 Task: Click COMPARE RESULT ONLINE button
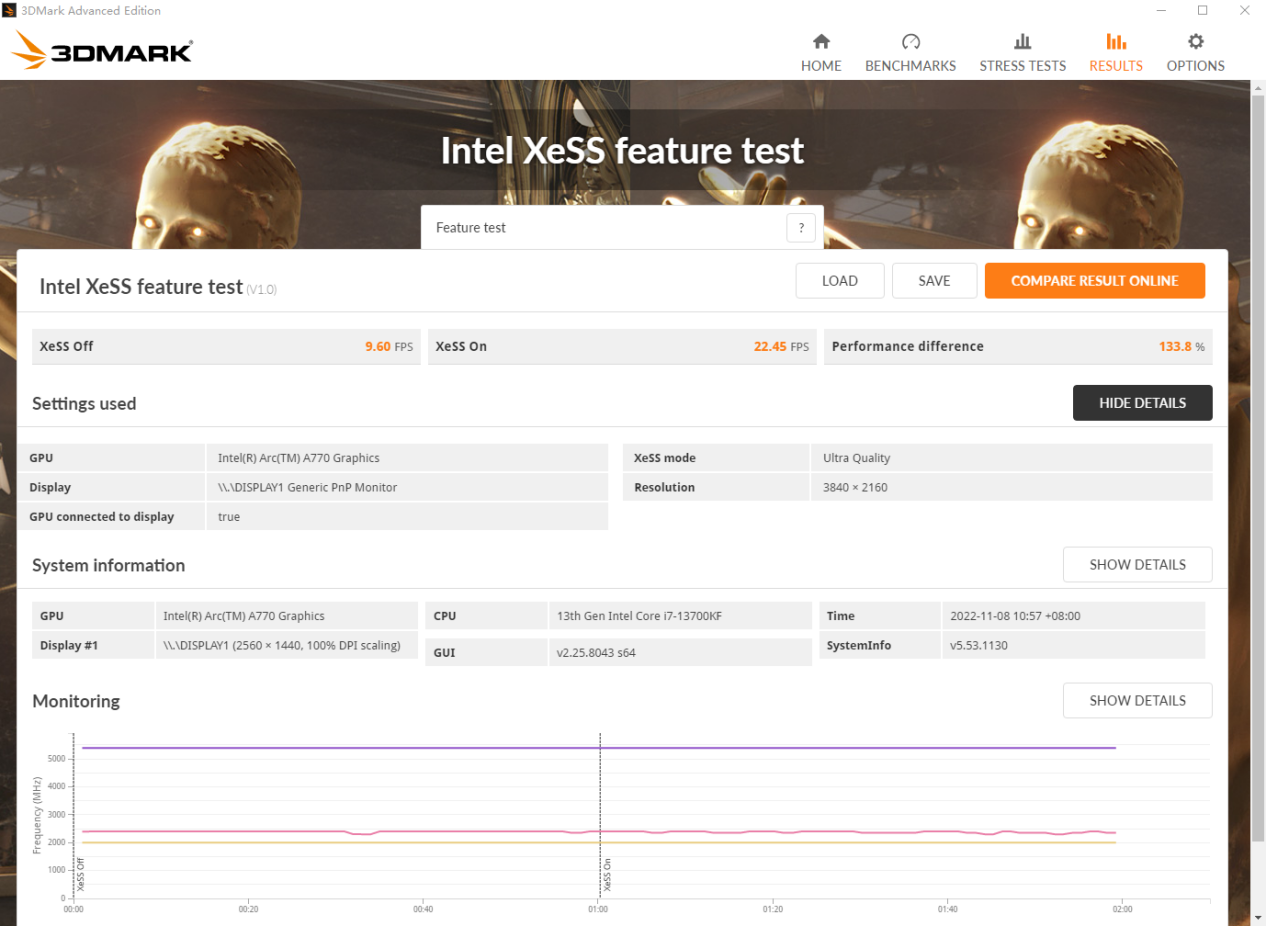[x=1095, y=281]
